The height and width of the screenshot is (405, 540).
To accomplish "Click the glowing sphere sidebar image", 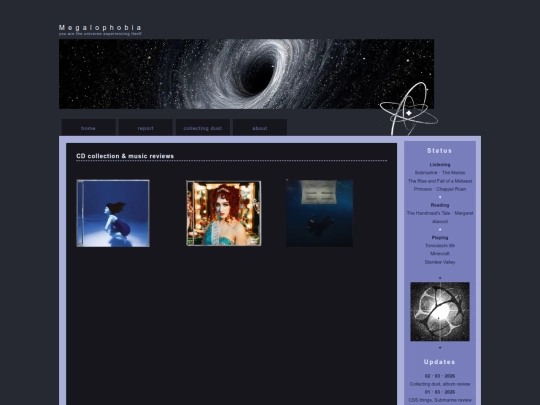I will click(440, 312).
